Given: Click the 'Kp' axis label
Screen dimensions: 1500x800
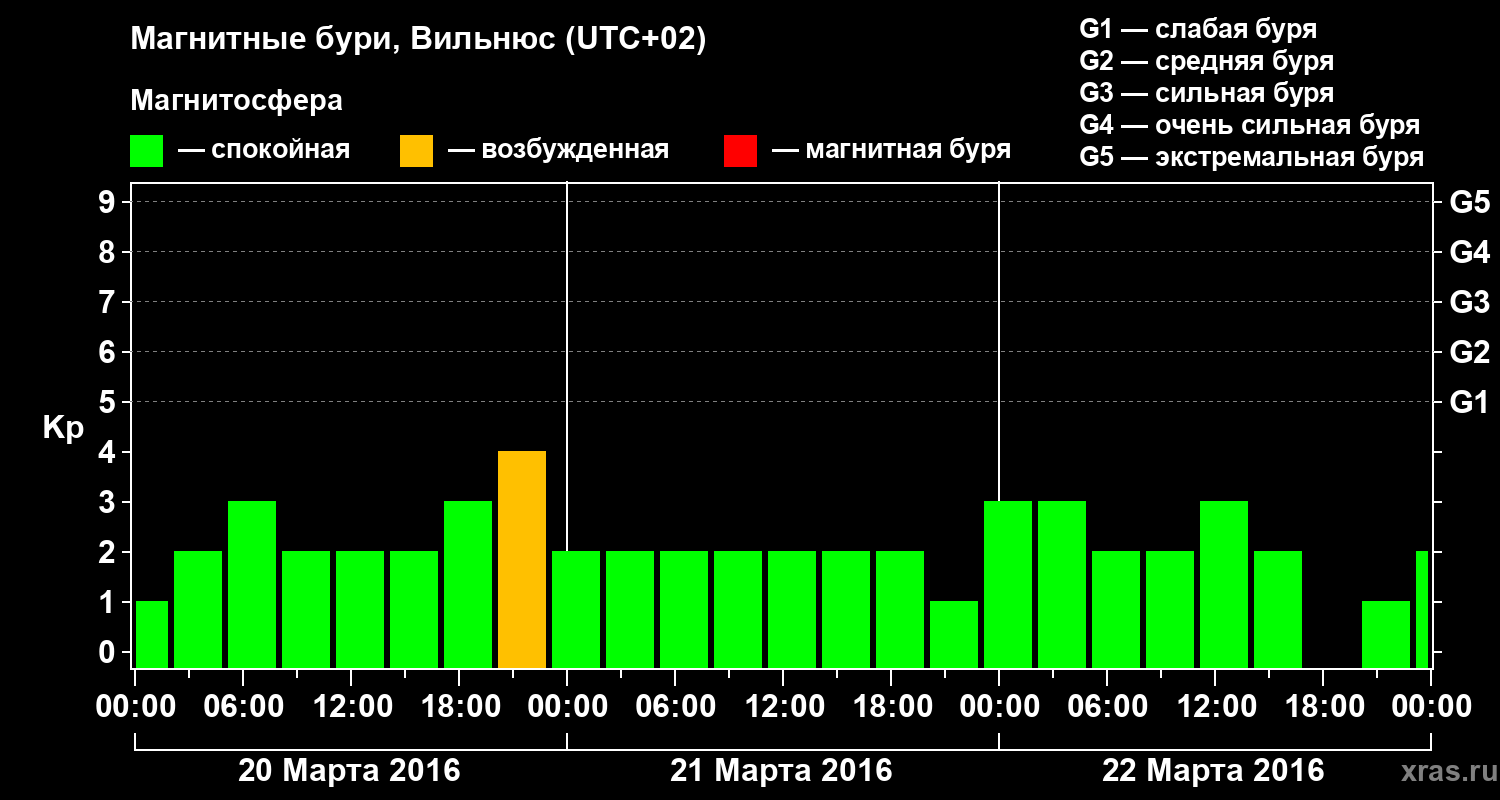Looking at the screenshot, I should click(x=63, y=428).
